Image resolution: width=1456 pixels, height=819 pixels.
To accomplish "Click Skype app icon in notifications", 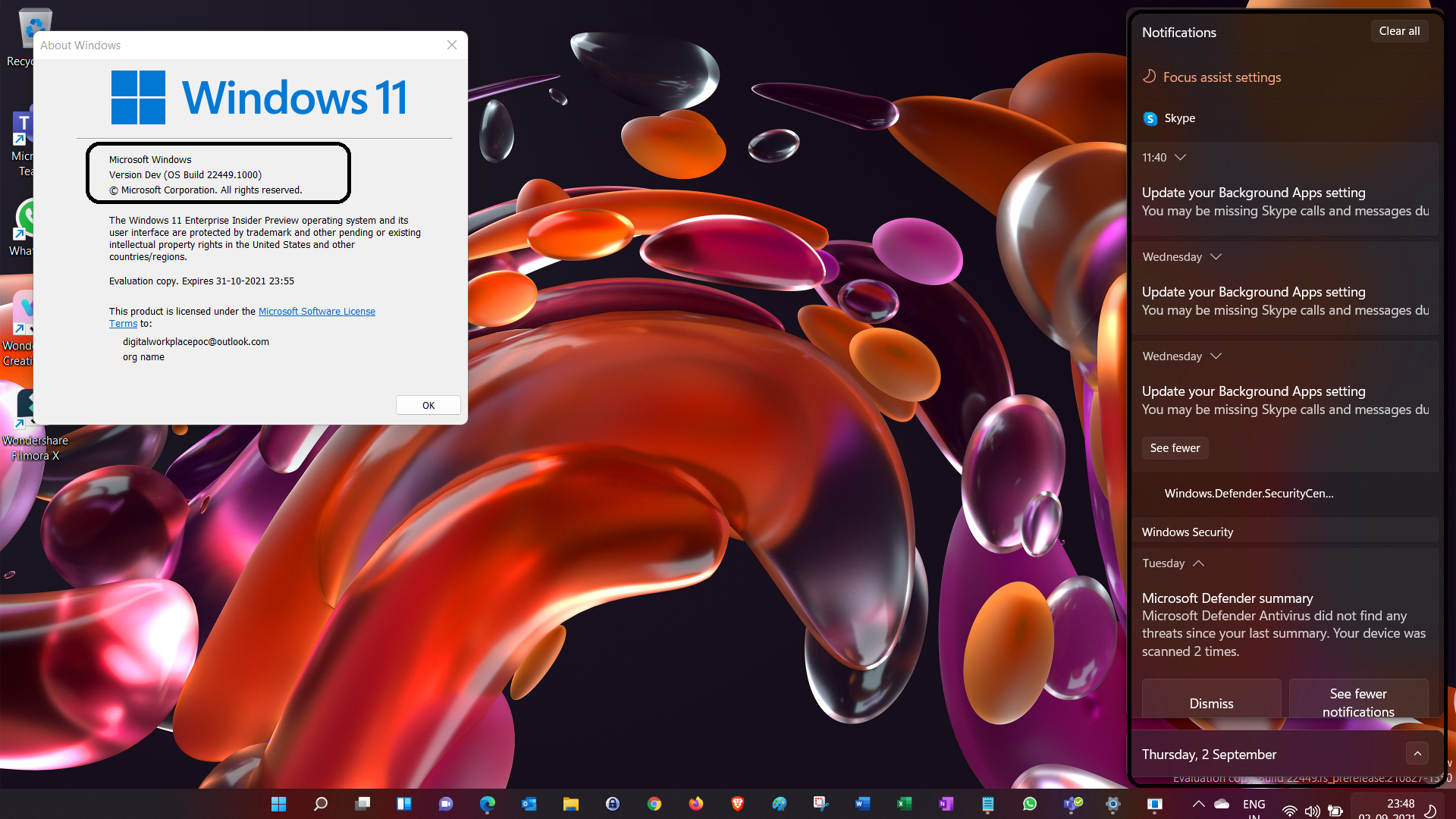I will tap(1150, 118).
